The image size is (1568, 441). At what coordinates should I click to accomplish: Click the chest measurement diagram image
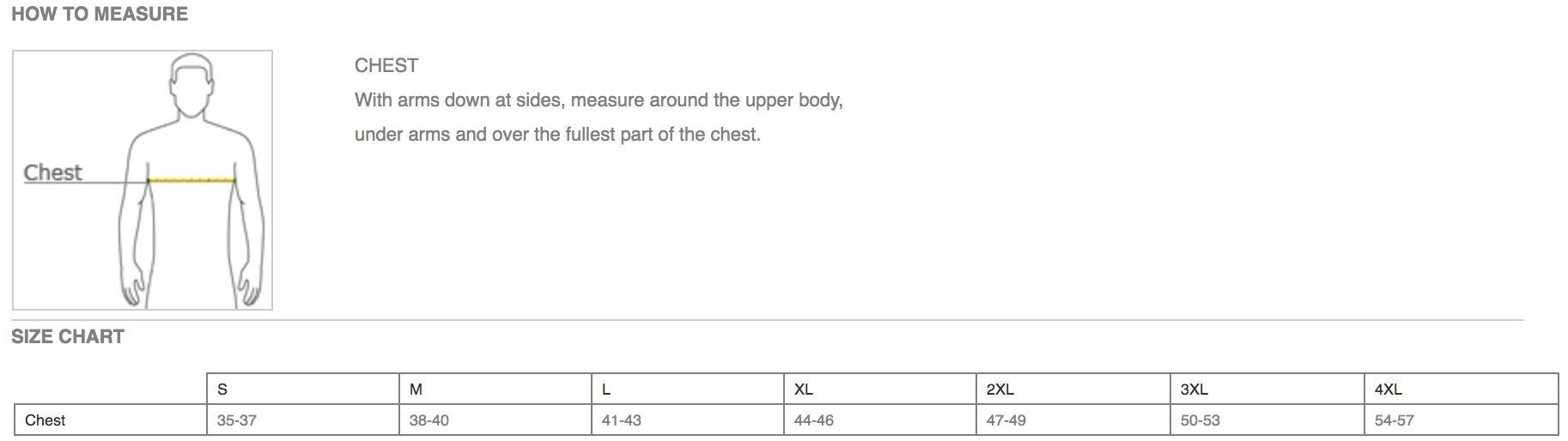143,180
